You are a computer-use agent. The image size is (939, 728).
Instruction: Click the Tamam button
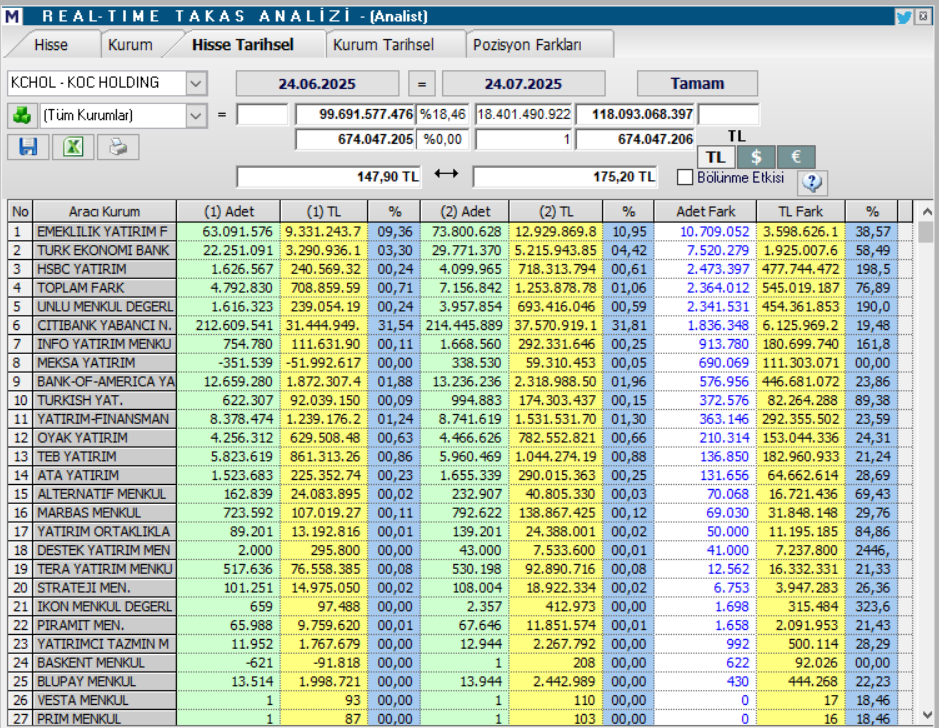pyautogui.click(x=697, y=83)
